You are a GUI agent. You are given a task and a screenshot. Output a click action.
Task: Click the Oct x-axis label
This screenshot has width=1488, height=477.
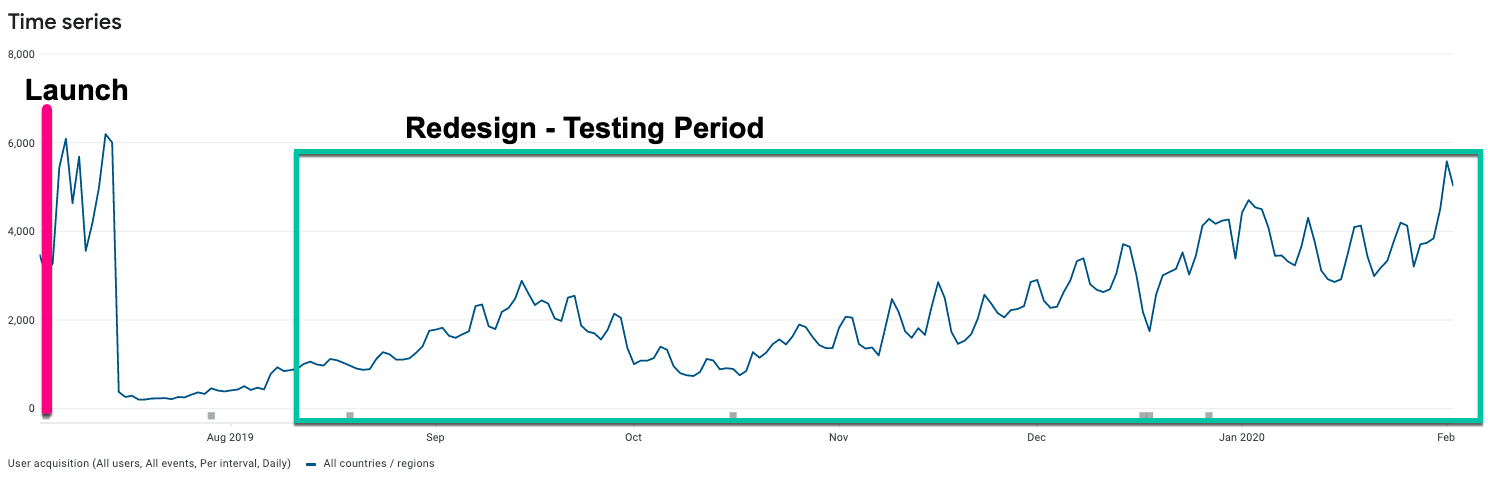pos(632,436)
